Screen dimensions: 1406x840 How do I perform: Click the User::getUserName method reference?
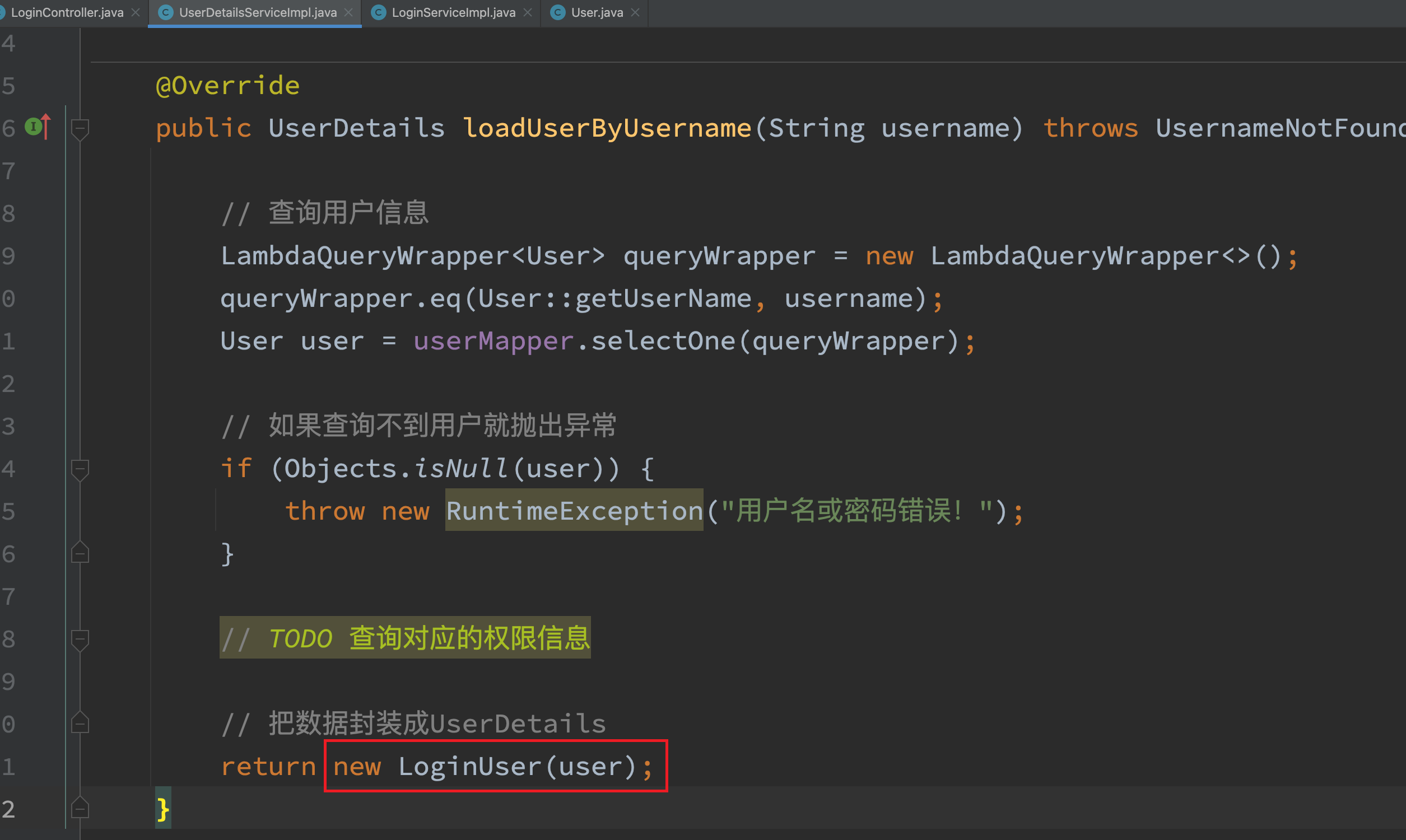tap(614, 299)
